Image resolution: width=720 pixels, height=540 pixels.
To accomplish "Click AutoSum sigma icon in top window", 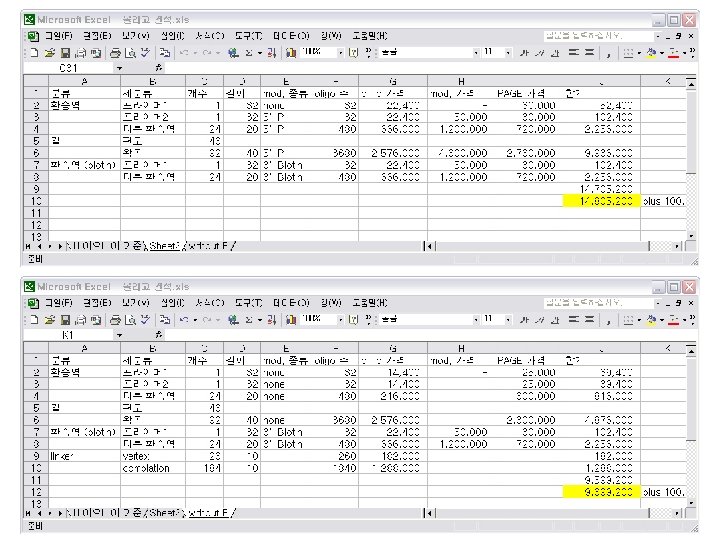I will pyautogui.click(x=248, y=53).
